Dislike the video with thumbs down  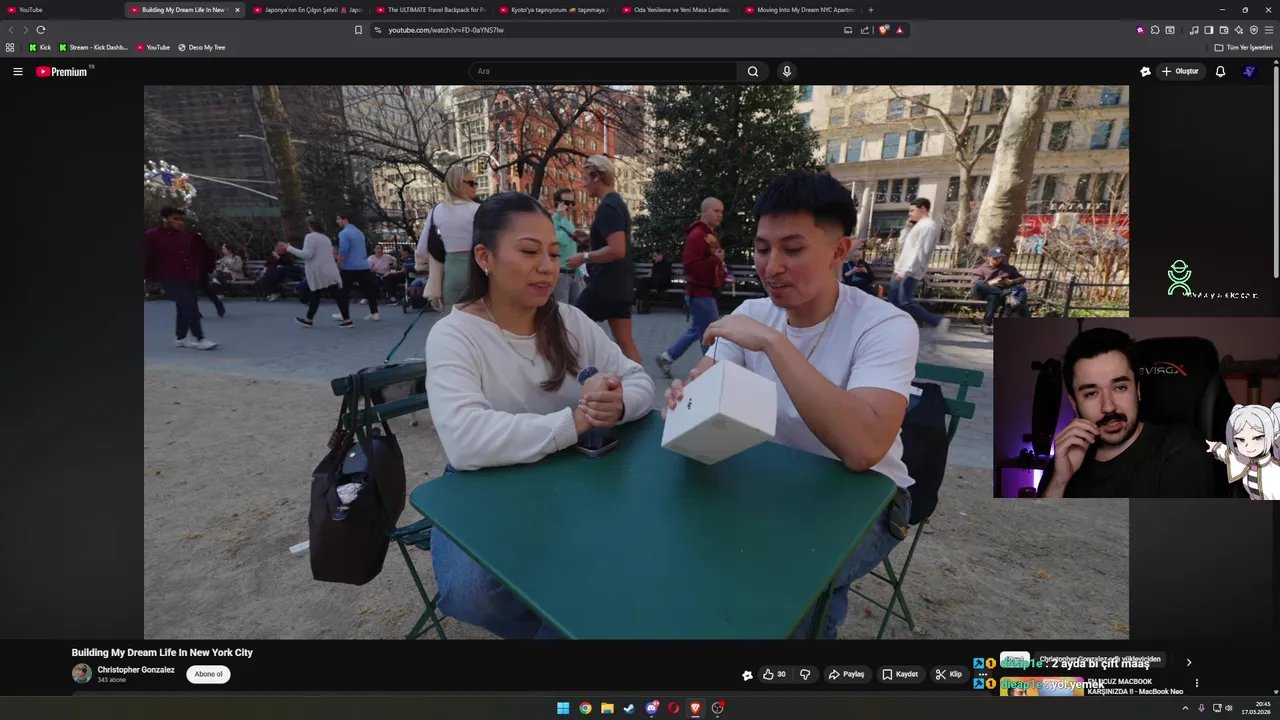tap(805, 674)
